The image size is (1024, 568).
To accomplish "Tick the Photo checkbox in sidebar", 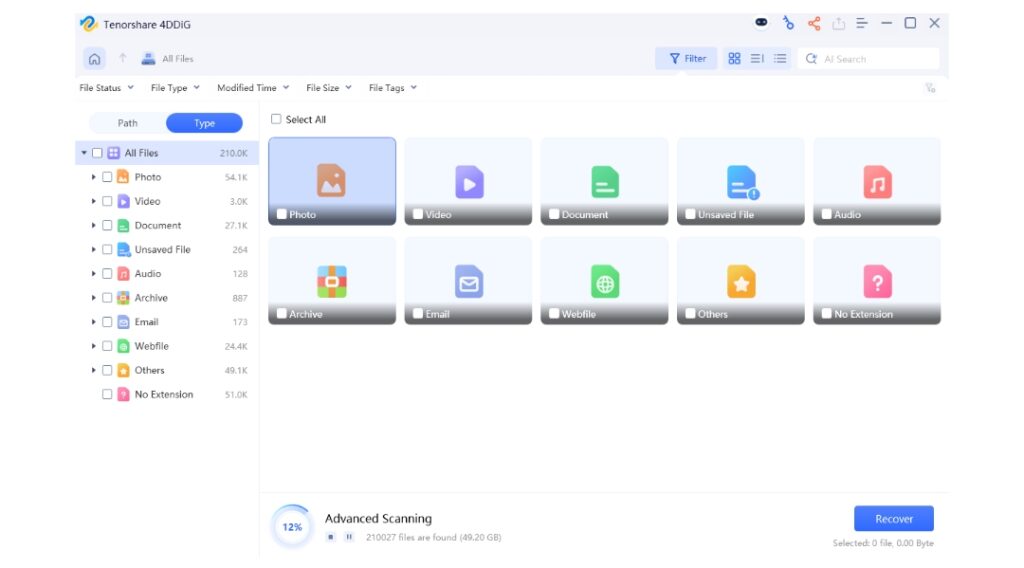I will tap(107, 177).
